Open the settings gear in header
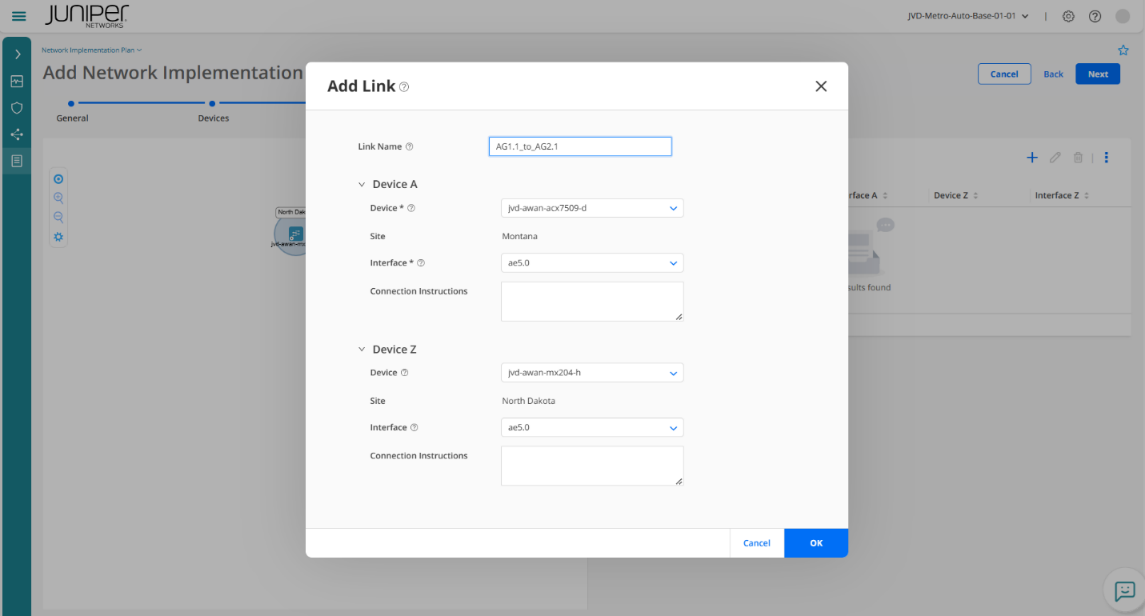The image size is (1145, 616). [1068, 16]
